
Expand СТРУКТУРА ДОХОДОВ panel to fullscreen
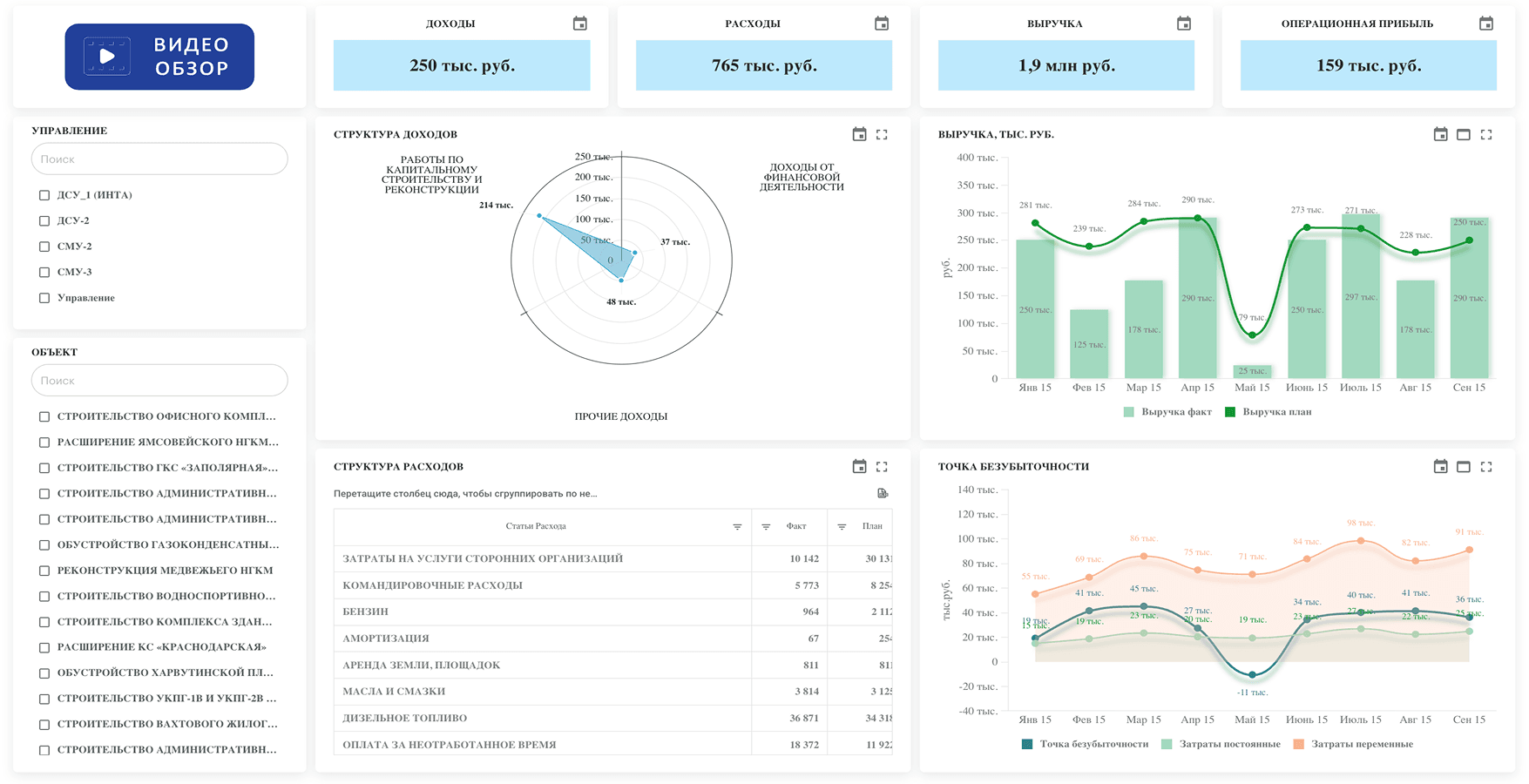pyautogui.click(x=882, y=134)
